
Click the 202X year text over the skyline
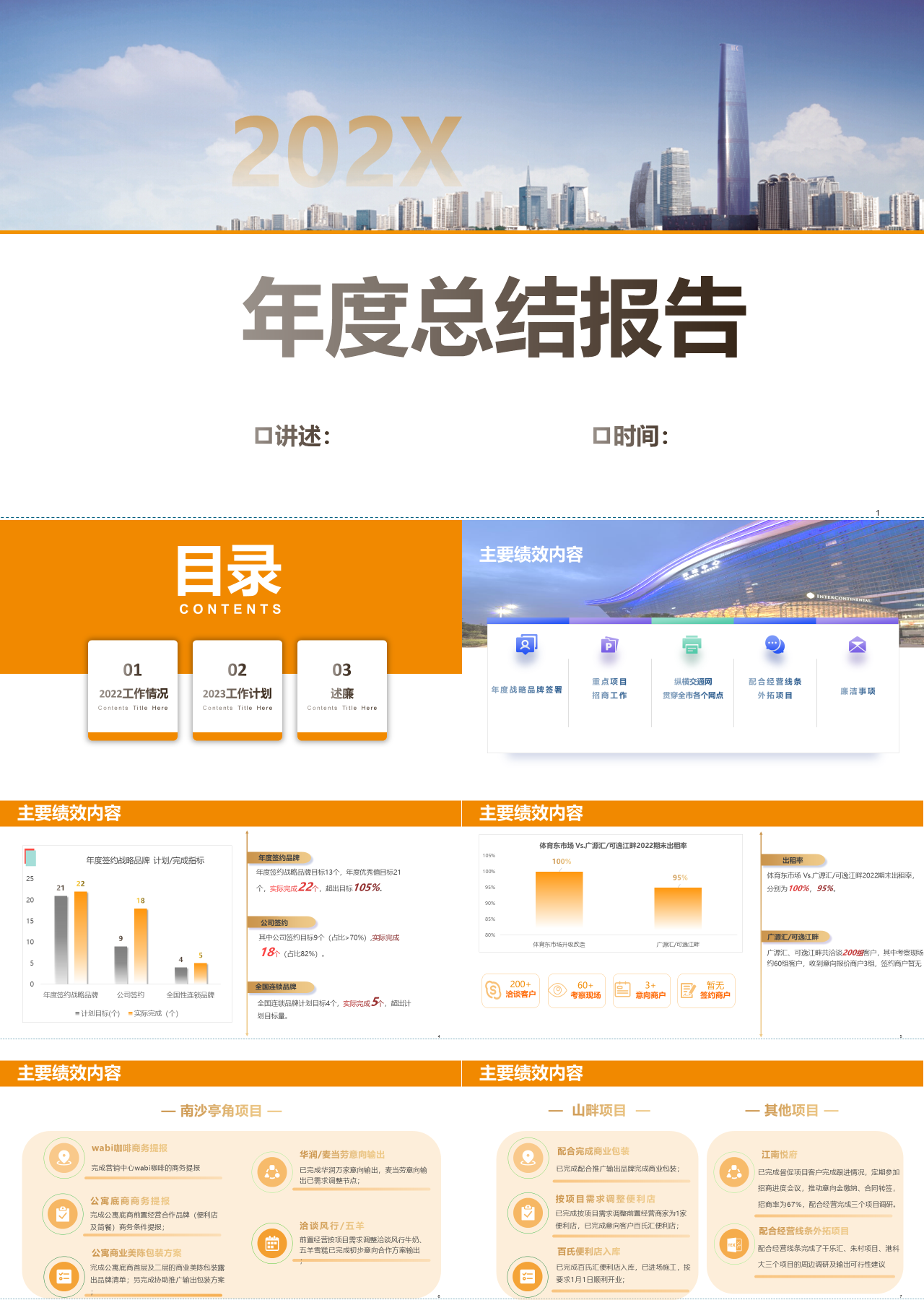tap(346, 152)
